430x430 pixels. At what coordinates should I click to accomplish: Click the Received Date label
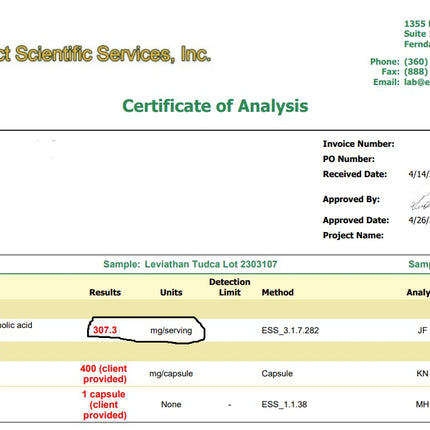click(x=355, y=174)
